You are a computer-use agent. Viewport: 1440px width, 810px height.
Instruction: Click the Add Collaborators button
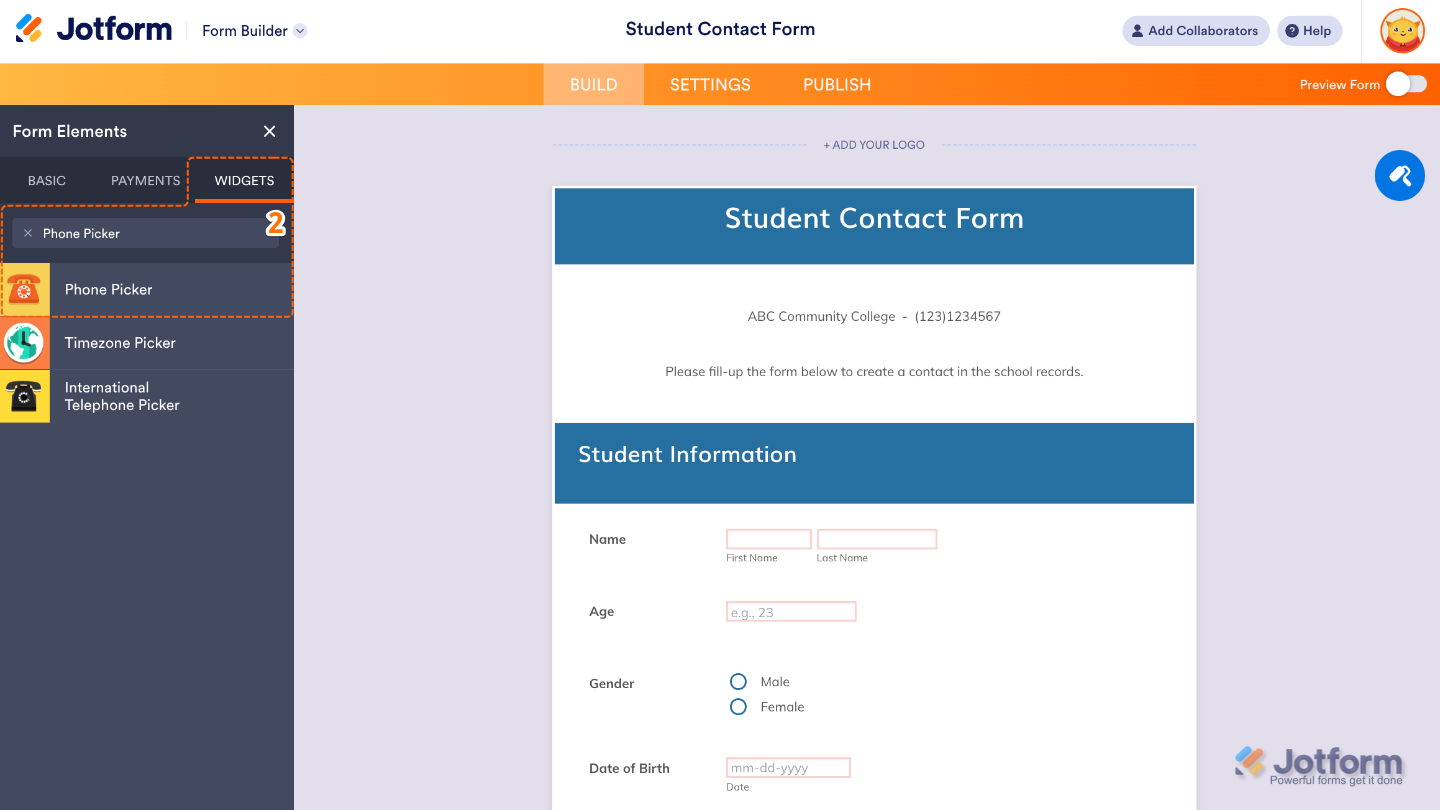pyautogui.click(x=1195, y=31)
